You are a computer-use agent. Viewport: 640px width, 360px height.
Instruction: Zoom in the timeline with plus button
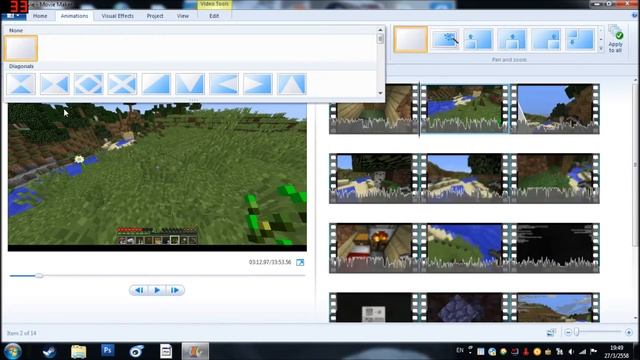click(629, 333)
